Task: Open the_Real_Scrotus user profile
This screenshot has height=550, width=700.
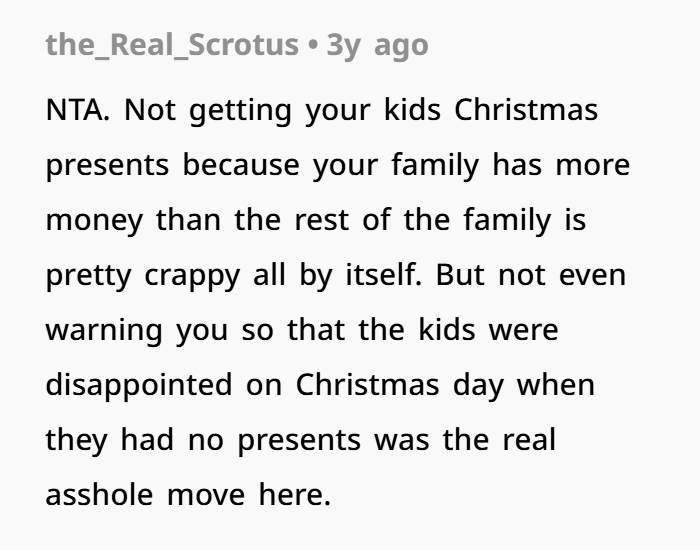Action: coord(171,45)
